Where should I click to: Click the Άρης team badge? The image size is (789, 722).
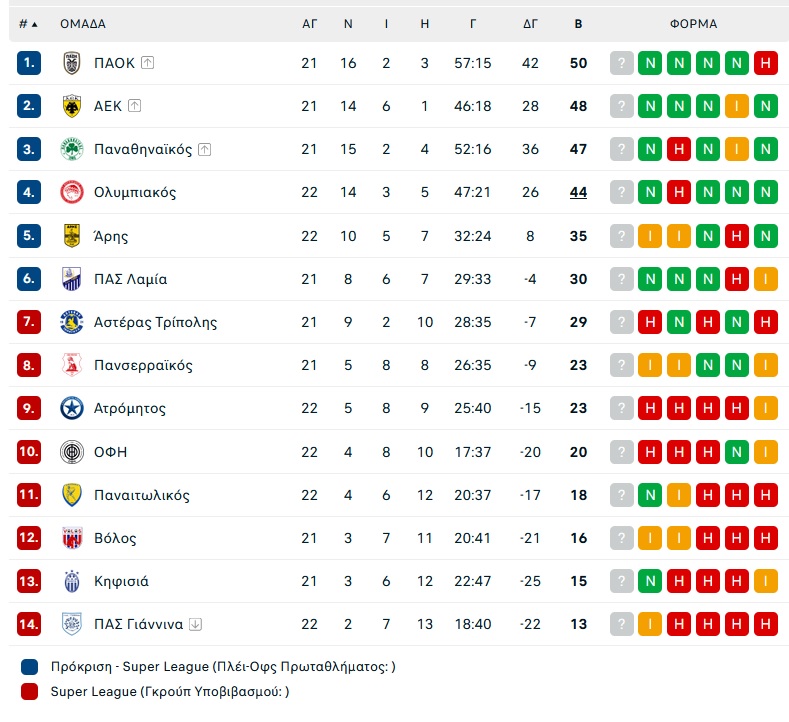pyautogui.click(x=72, y=235)
